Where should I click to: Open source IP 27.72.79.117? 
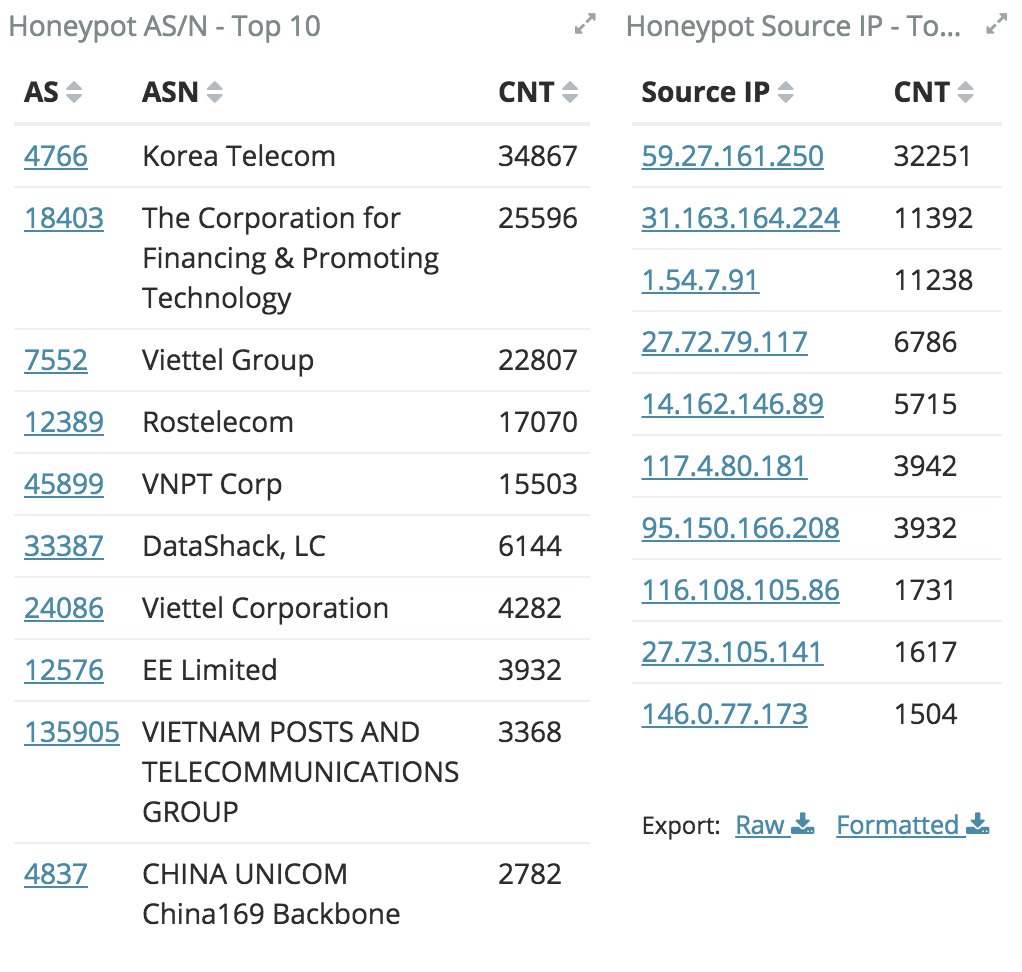[725, 342]
